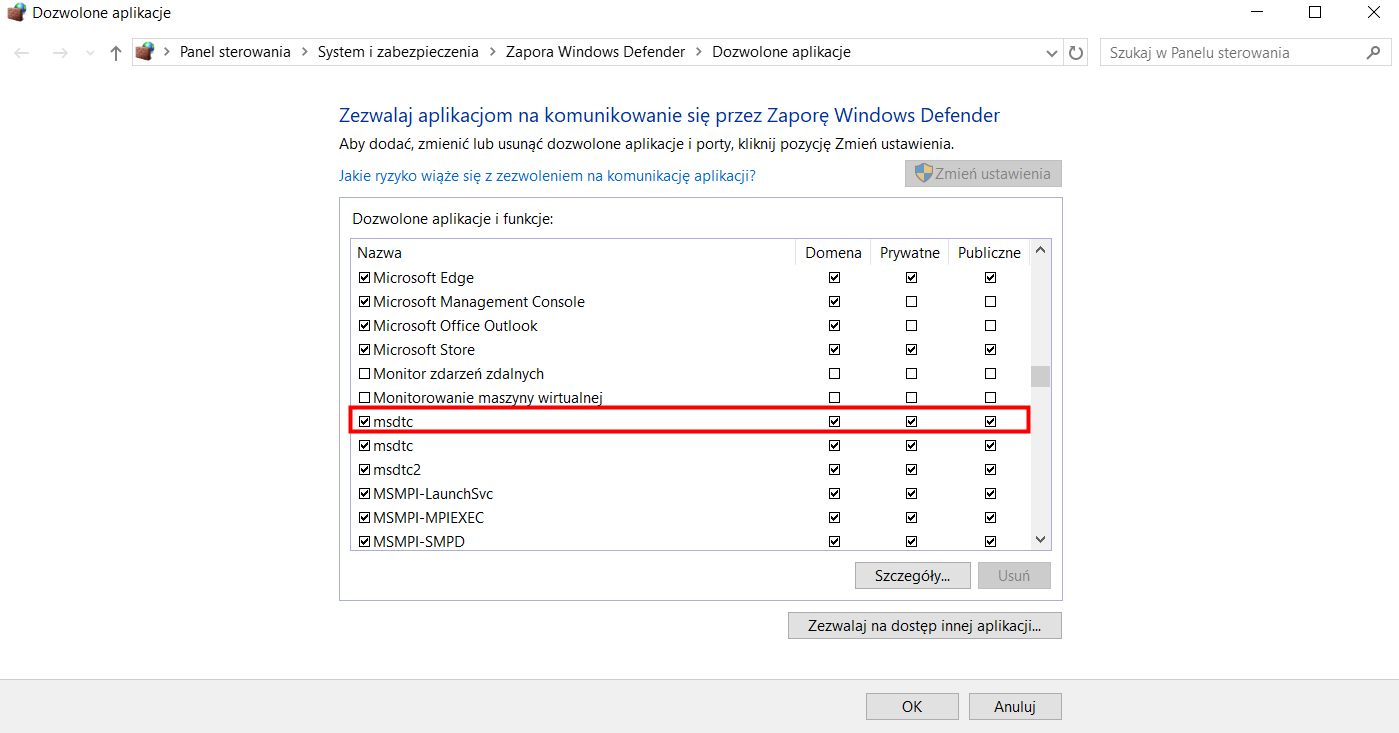
Task: Click Zmień ustawienia button
Action: point(983,174)
